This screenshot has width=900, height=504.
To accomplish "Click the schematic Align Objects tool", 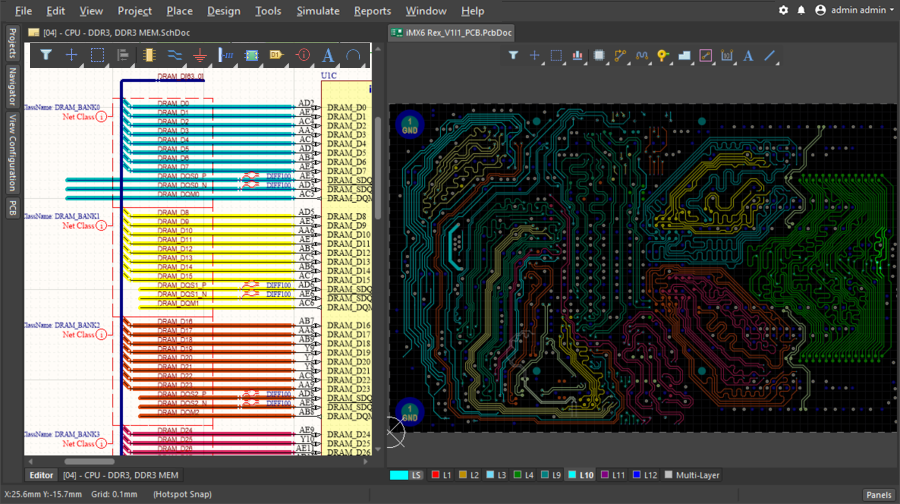I will 123,55.
